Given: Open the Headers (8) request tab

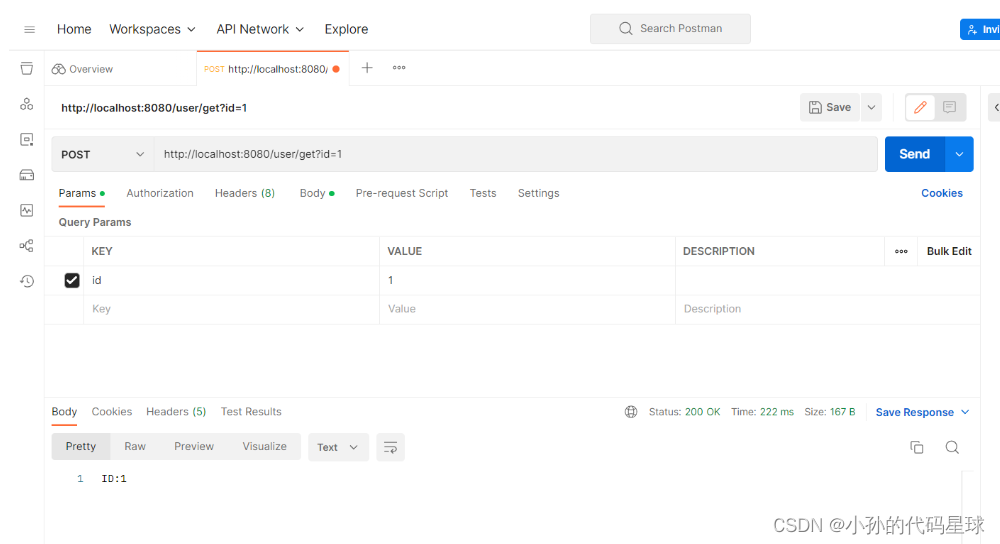Looking at the screenshot, I should (245, 193).
